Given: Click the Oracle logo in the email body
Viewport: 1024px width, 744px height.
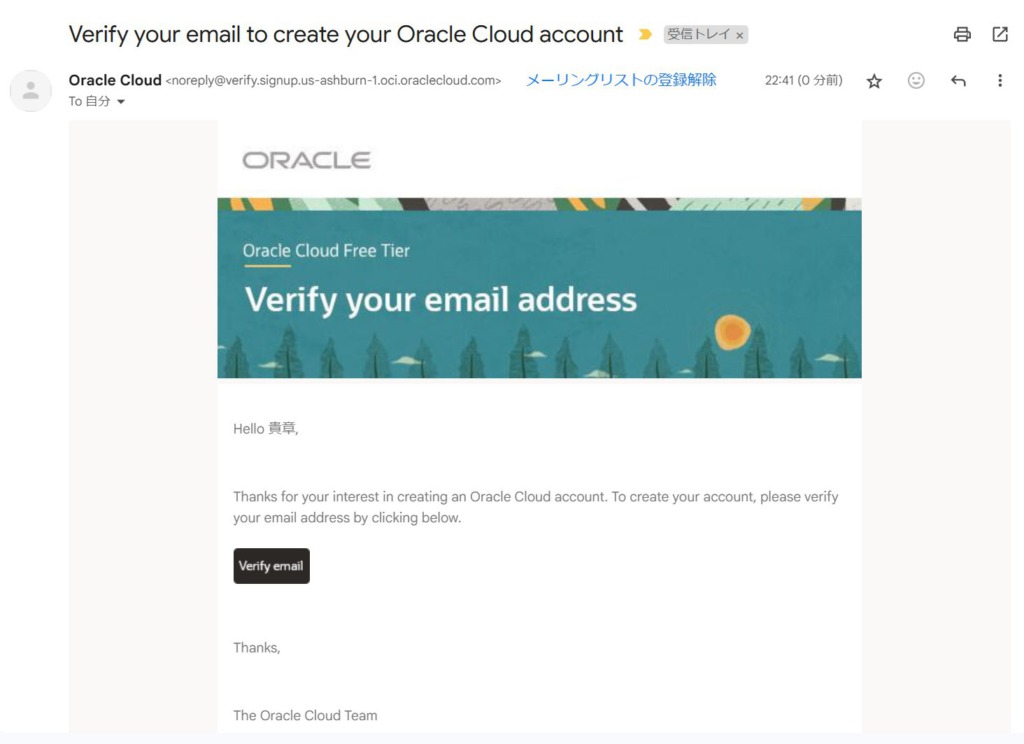Looking at the screenshot, I should 306,158.
